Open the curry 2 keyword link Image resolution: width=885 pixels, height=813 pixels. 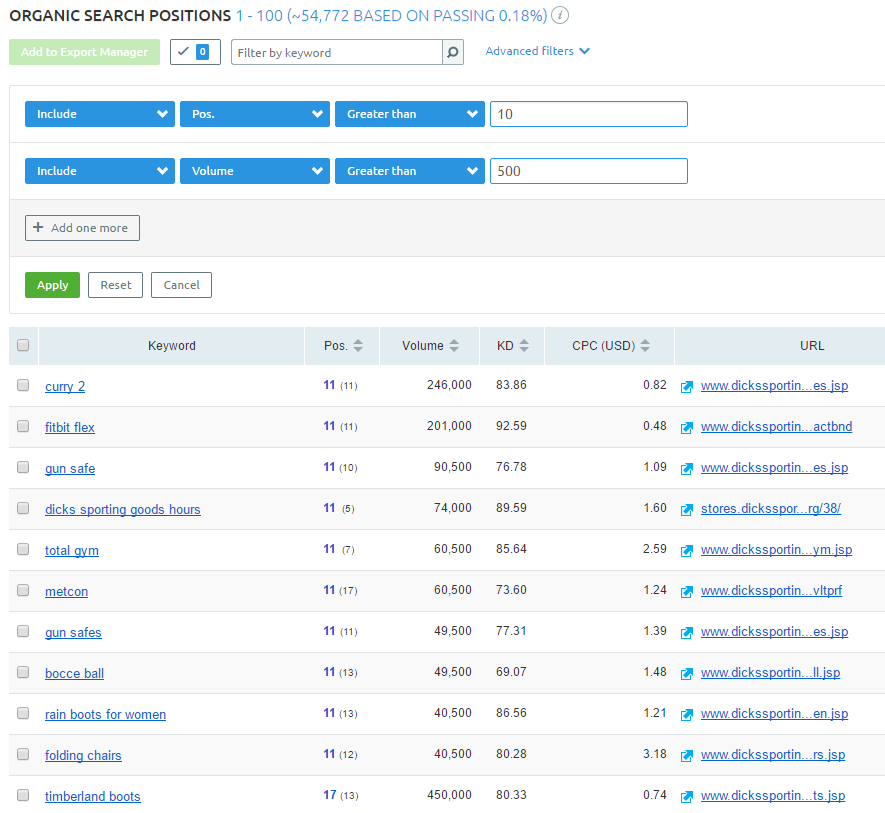[64, 386]
